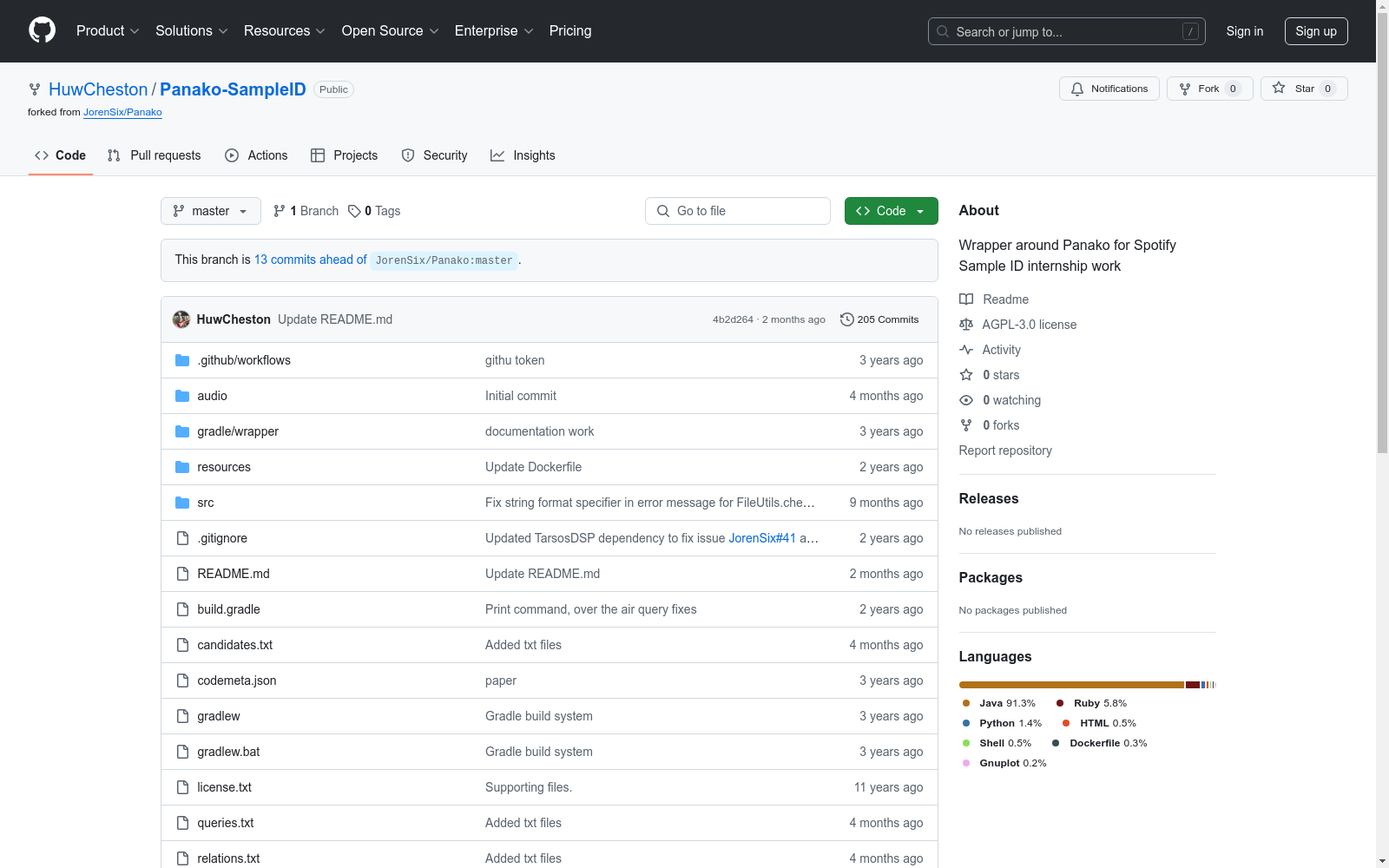
Task: Open the gradlew file
Action: pos(219,716)
